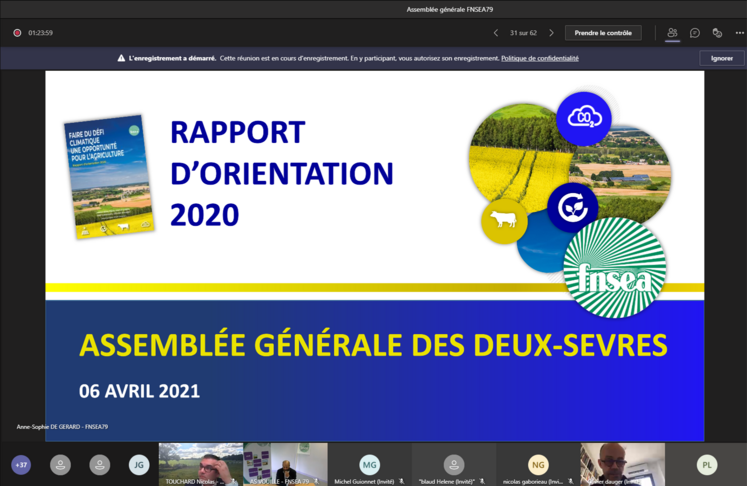Click the slide counter '31 sur 62'

click(523, 33)
